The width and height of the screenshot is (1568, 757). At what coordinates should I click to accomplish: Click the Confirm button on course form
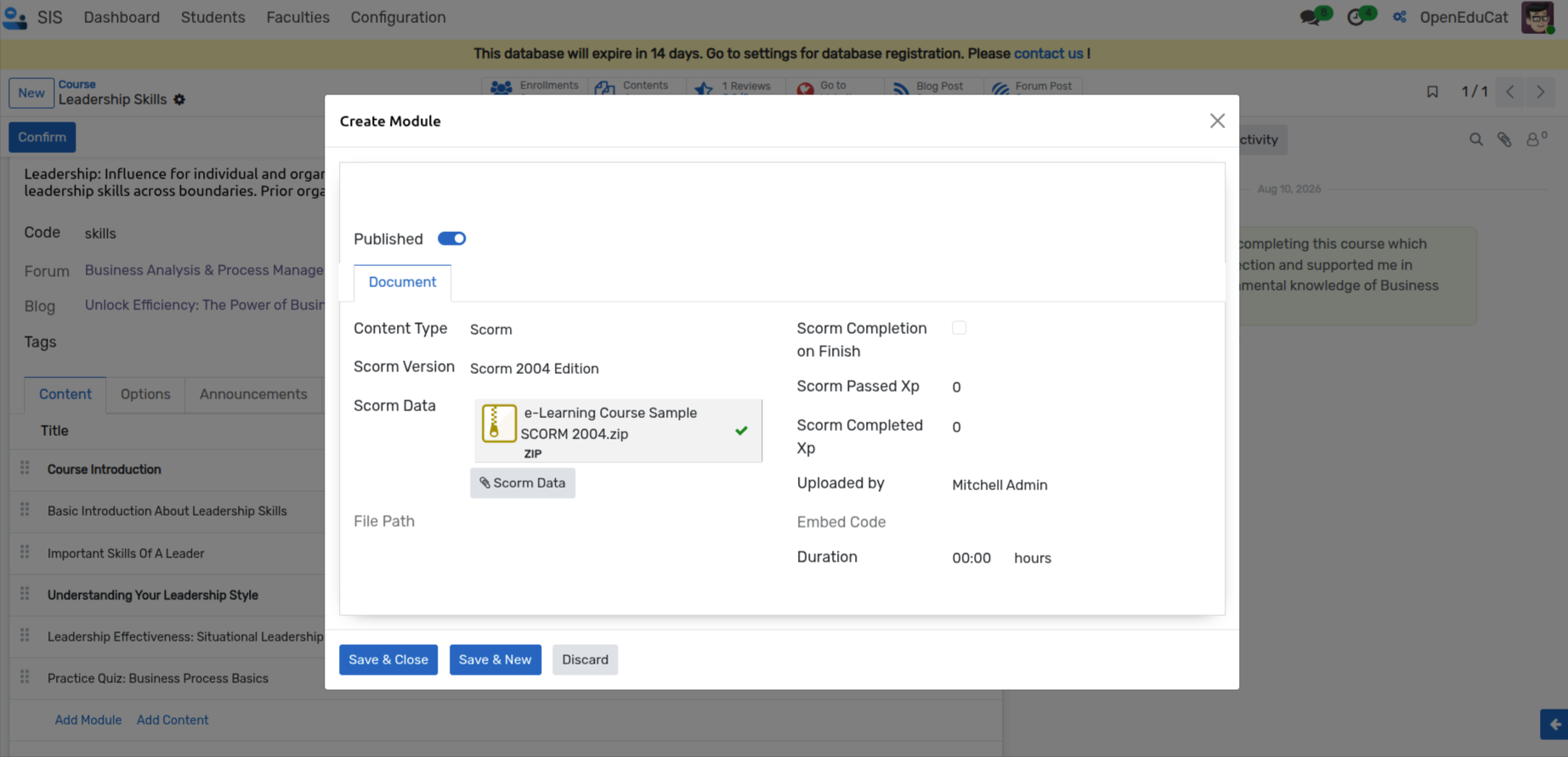click(42, 137)
